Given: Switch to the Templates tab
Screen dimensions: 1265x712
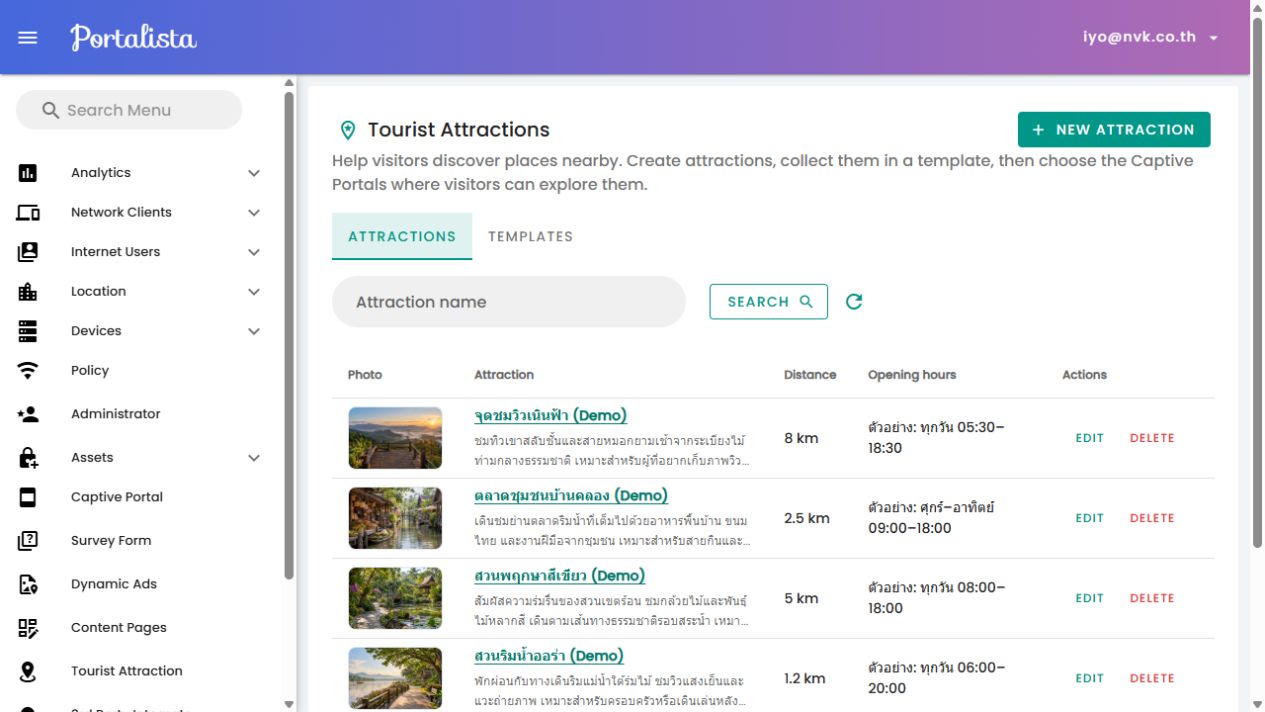Looking at the screenshot, I should click(531, 237).
